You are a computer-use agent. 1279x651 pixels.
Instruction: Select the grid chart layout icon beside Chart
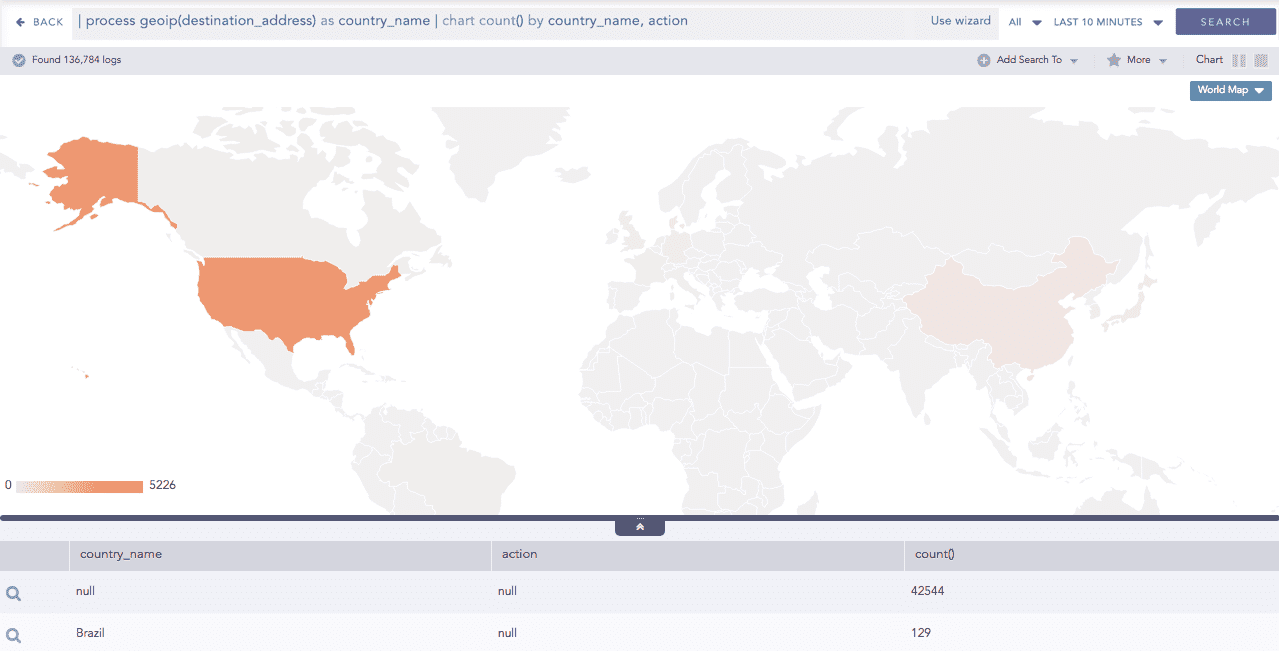1262,59
